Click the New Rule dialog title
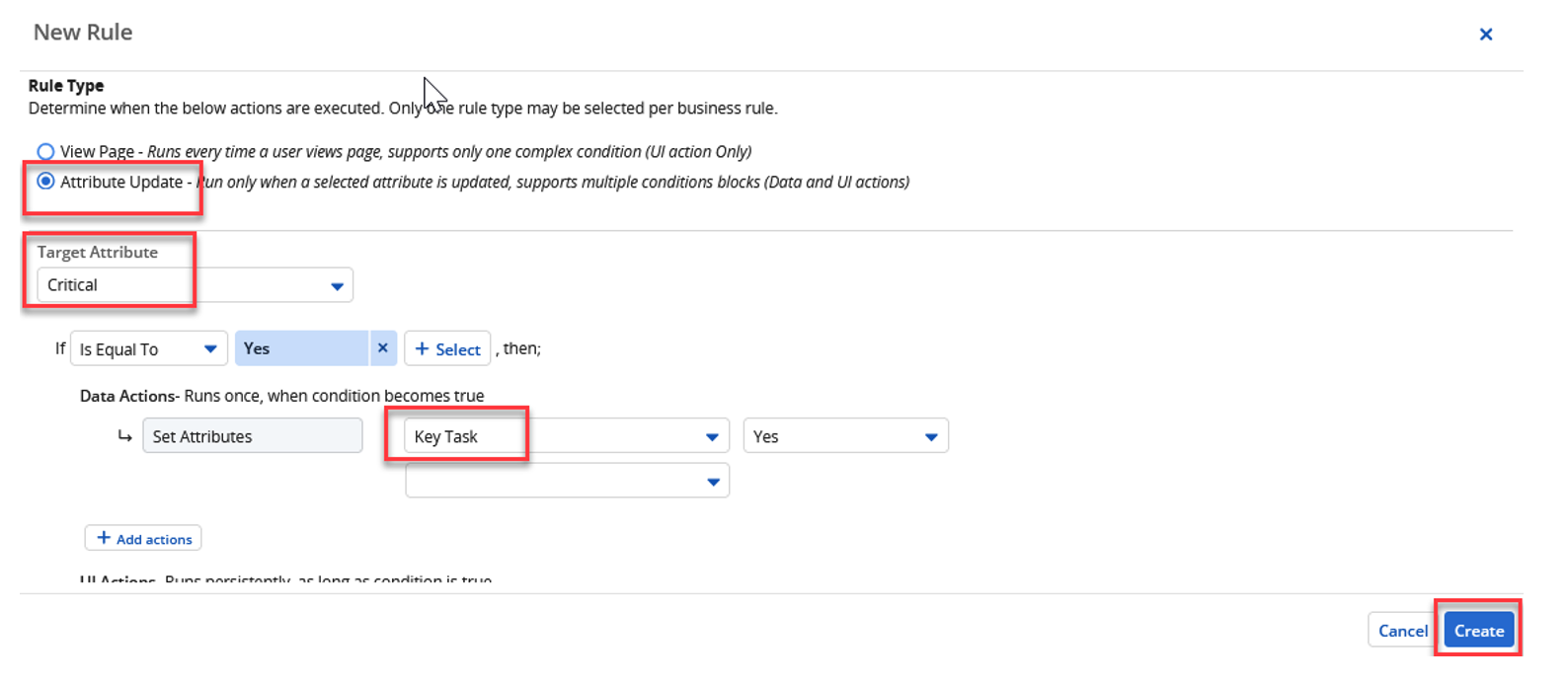 pyautogui.click(x=83, y=33)
